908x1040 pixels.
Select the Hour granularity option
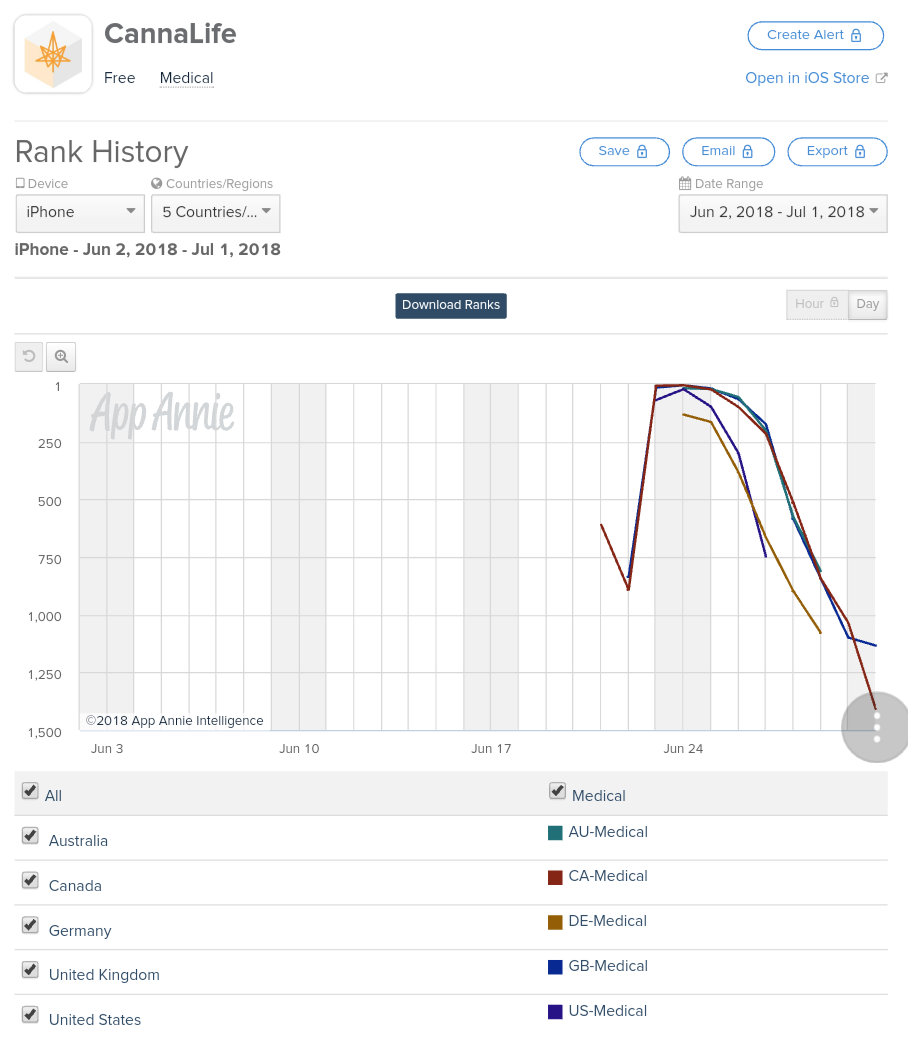pos(817,304)
